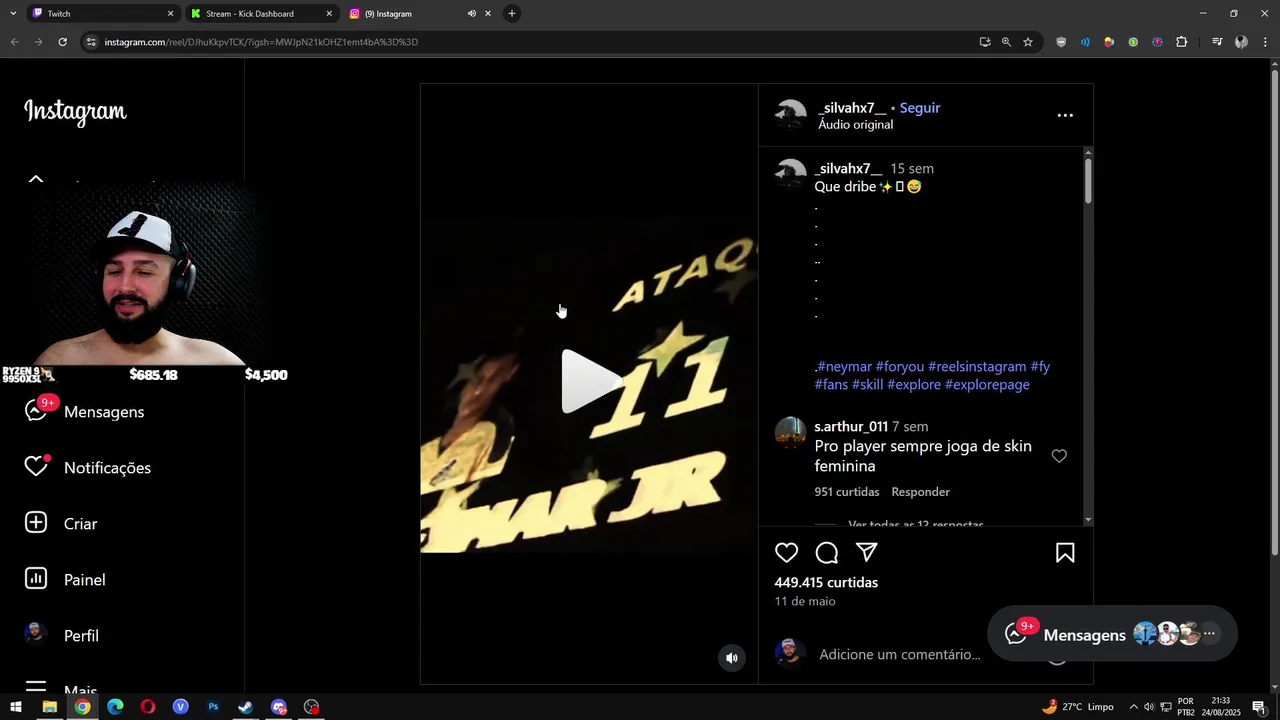The width and height of the screenshot is (1280, 720).
Task: Install the app via address bar icon
Action: pyautogui.click(x=985, y=42)
